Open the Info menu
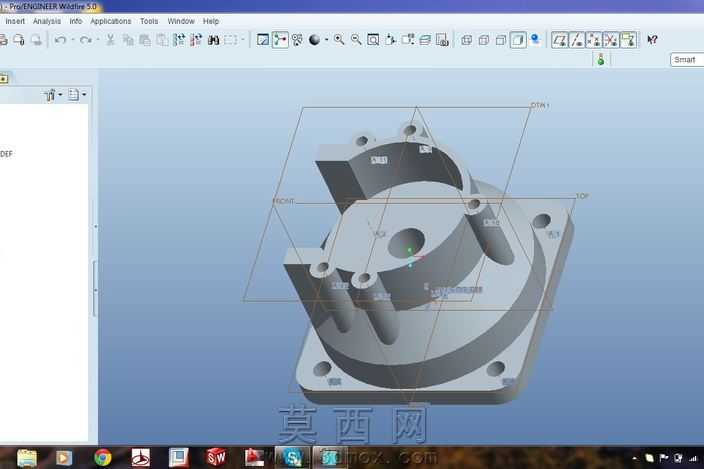 point(75,21)
